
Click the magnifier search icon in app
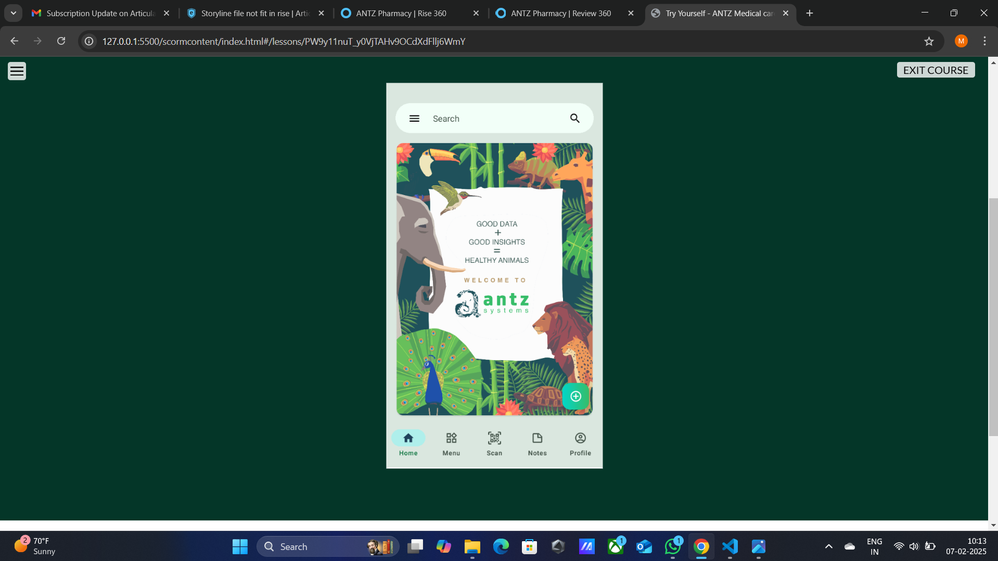tap(575, 118)
